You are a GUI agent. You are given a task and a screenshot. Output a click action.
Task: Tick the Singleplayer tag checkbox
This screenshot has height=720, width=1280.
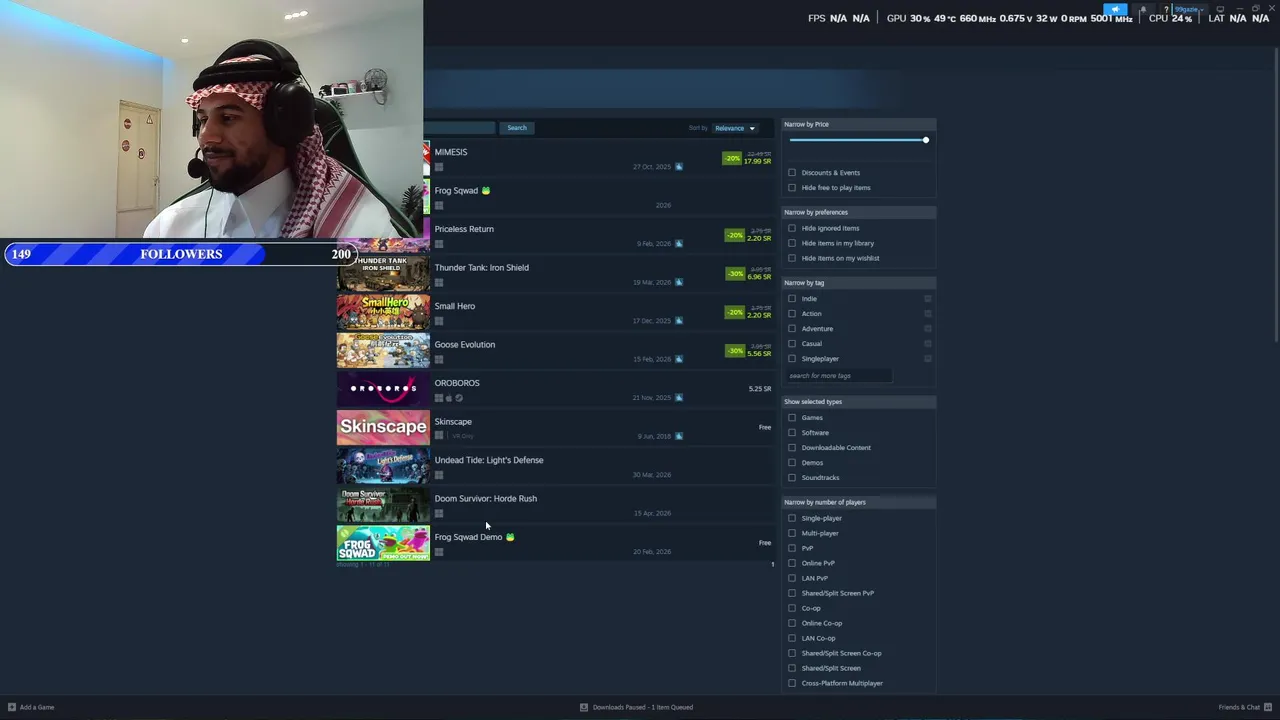tap(792, 359)
